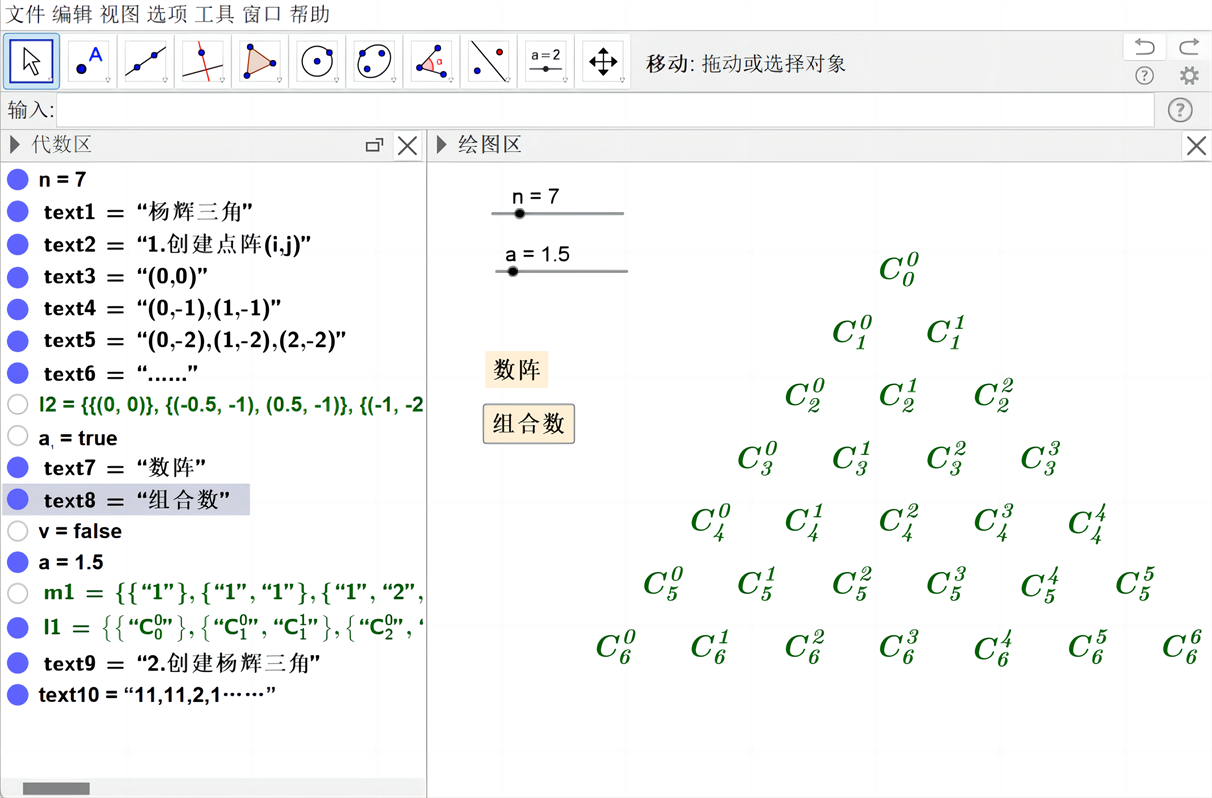Click the 组合数 button in the graphics view
The image size is (1212, 798).
(x=529, y=424)
